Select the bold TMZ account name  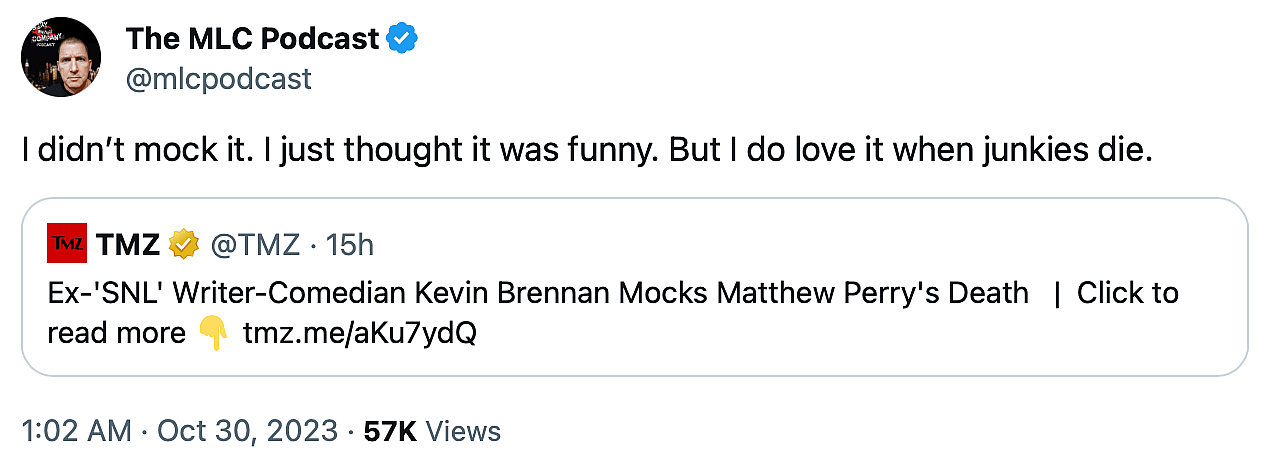(128, 244)
